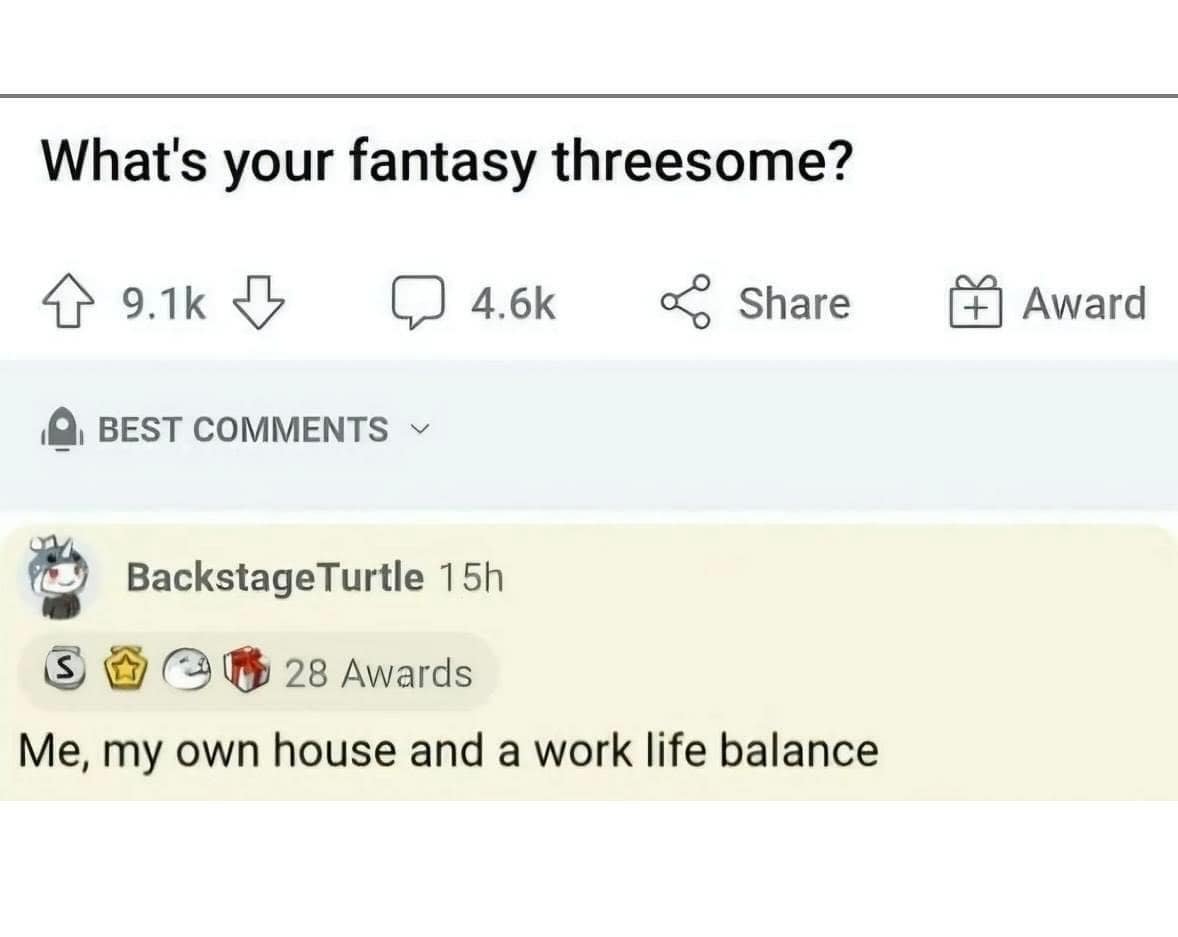Click the Share icon

point(685,302)
